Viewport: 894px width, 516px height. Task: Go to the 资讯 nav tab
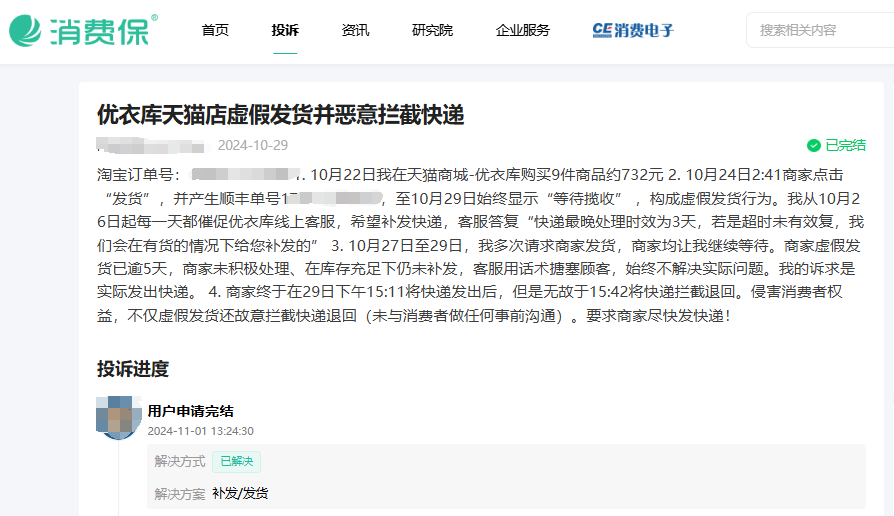pyautogui.click(x=355, y=30)
